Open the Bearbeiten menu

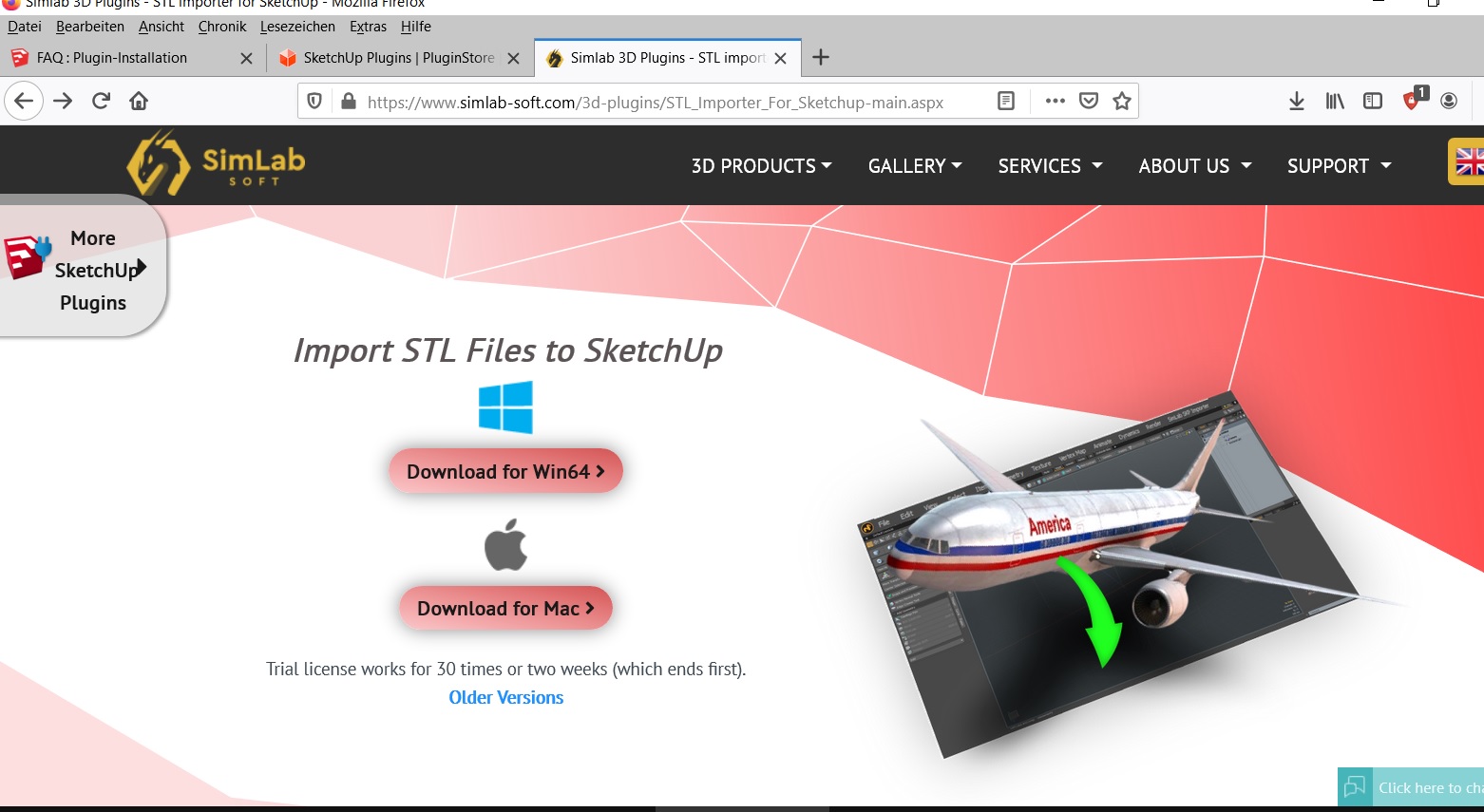point(90,27)
